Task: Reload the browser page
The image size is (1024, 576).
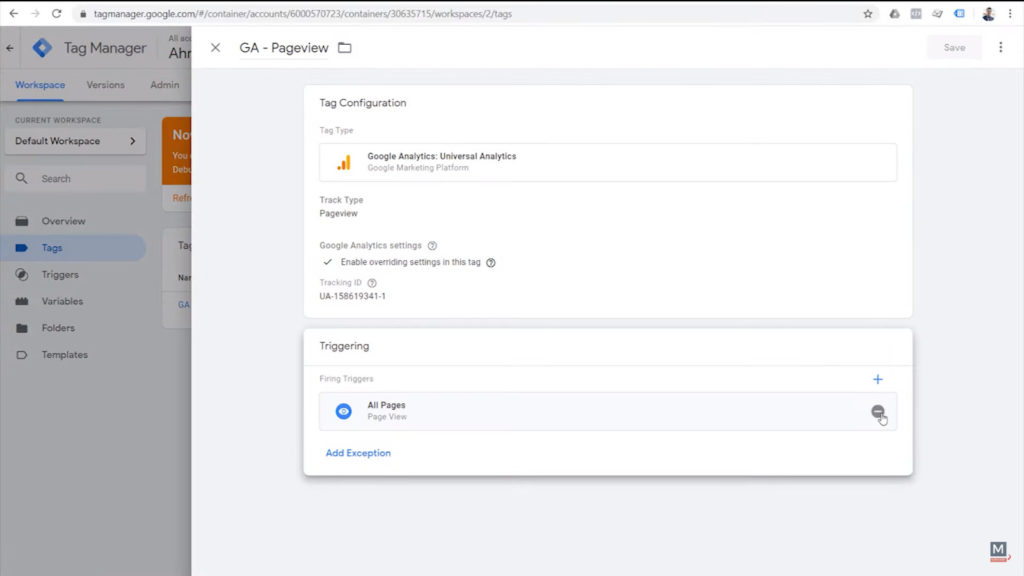Action: (56, 14)
